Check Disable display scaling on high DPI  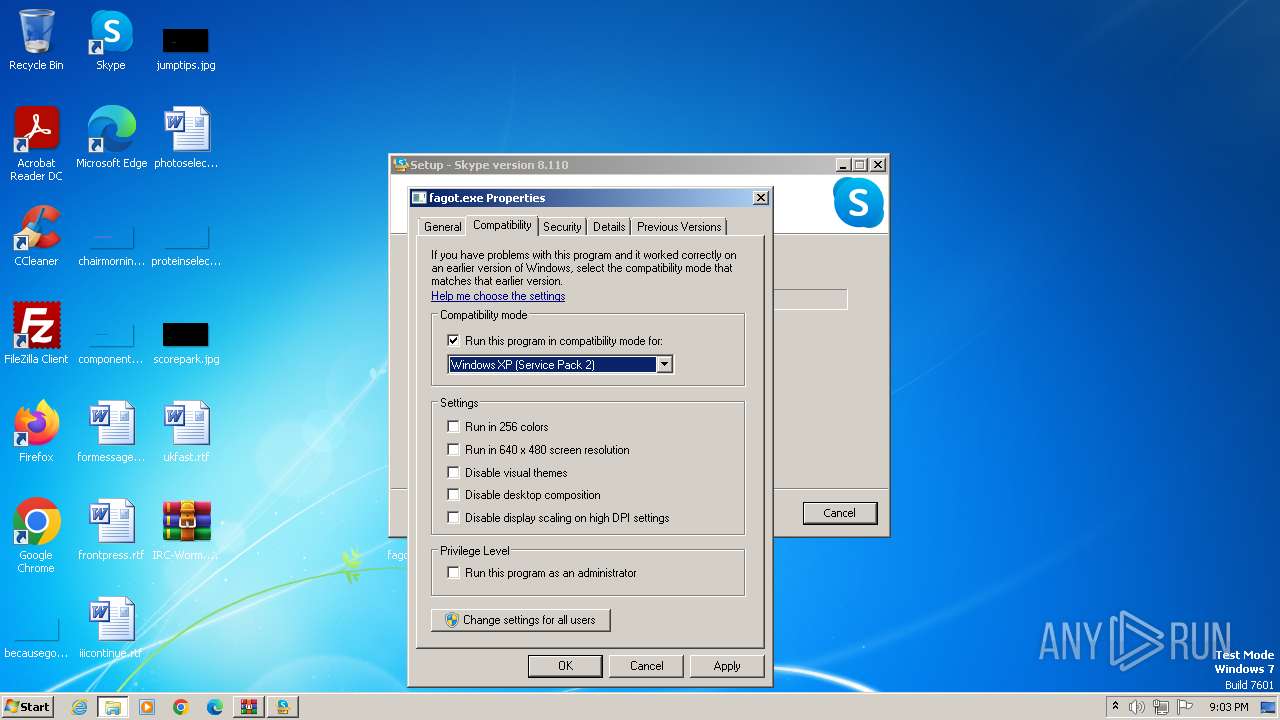pos(454,518)
